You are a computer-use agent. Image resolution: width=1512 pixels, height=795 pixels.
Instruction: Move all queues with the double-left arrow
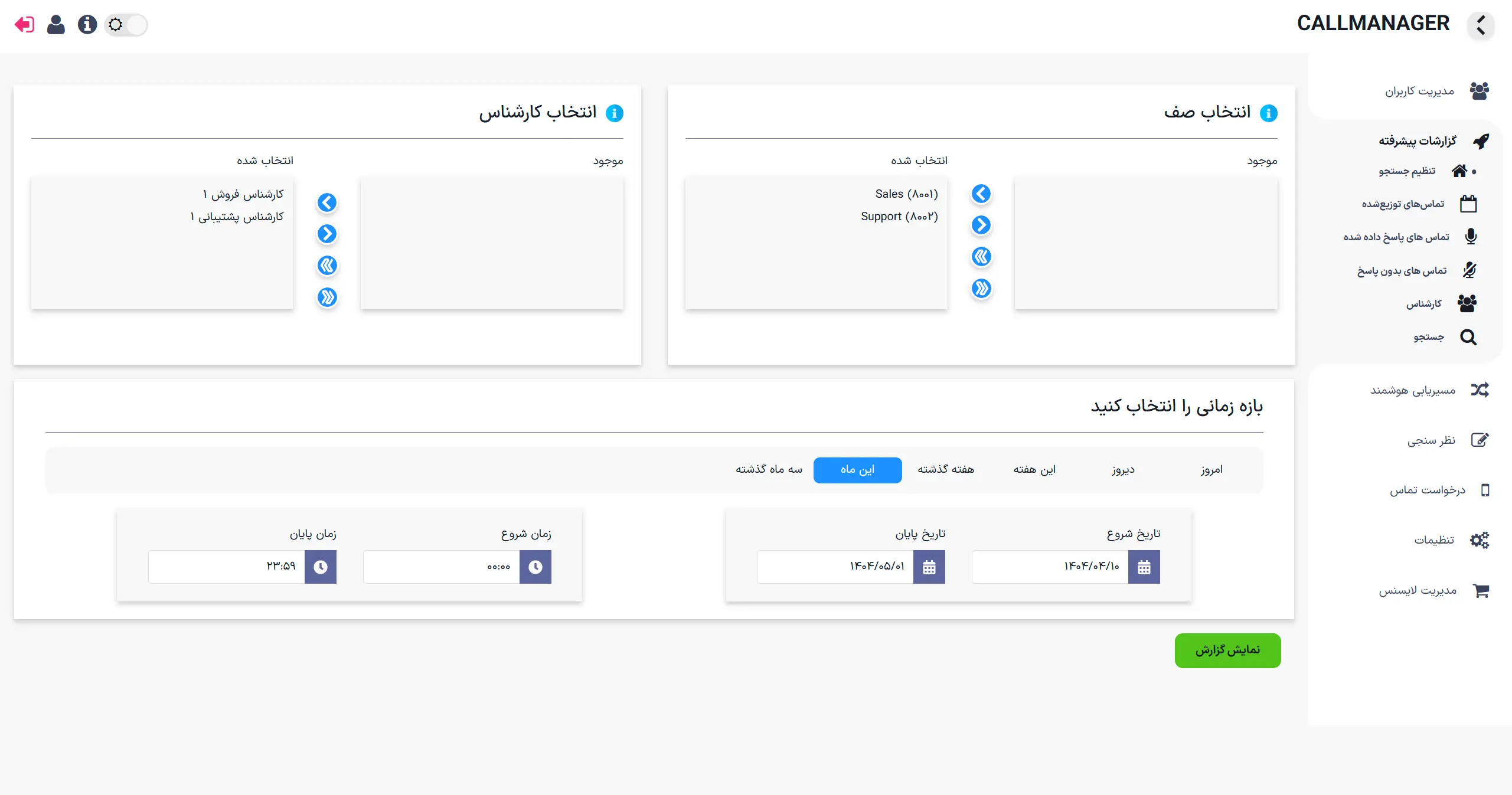pyautogui.click(x=981, y=257)
